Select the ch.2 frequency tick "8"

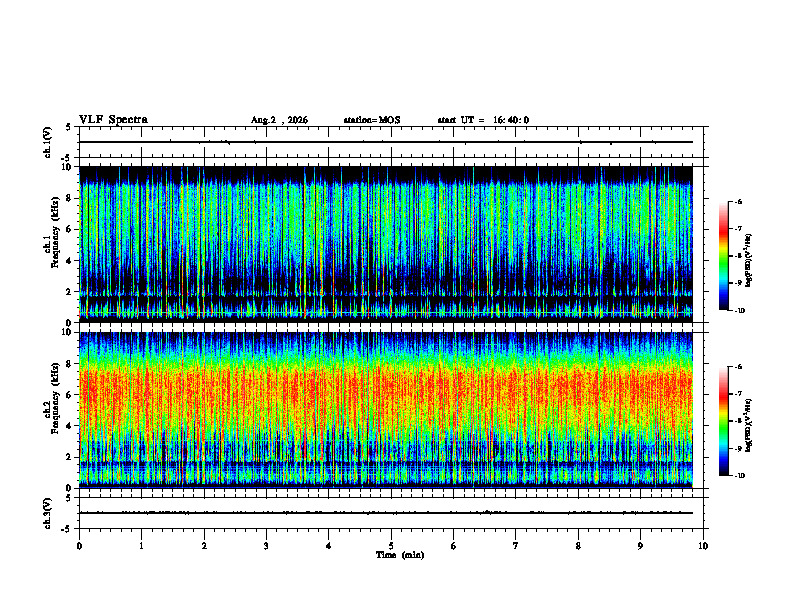point(70,364)
